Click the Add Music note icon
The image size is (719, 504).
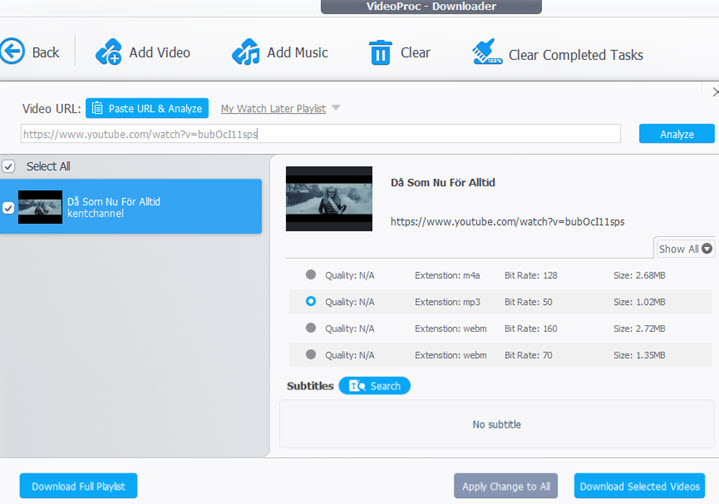[x=246, y=53]
